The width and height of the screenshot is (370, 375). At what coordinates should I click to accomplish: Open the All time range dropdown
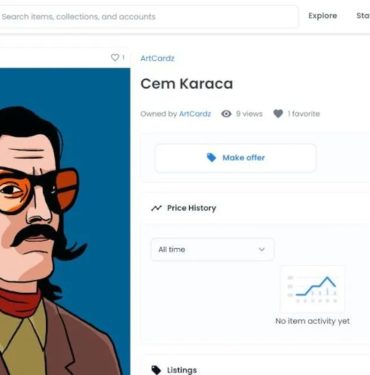(213, 249)
